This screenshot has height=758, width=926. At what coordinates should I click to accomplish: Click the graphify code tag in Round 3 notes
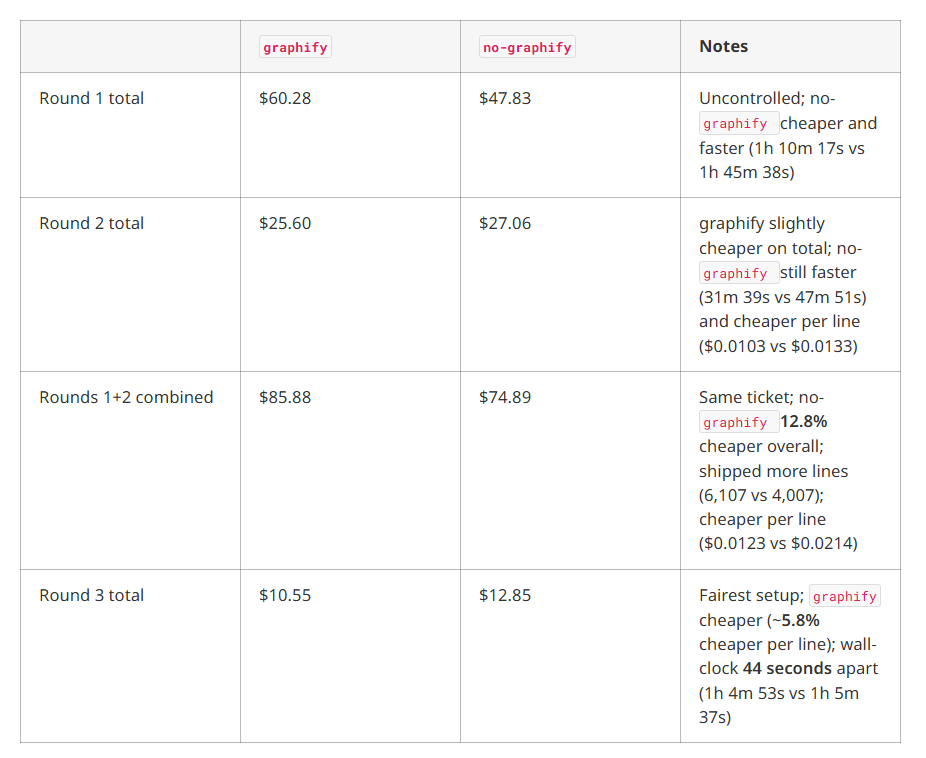click(845, 596)
